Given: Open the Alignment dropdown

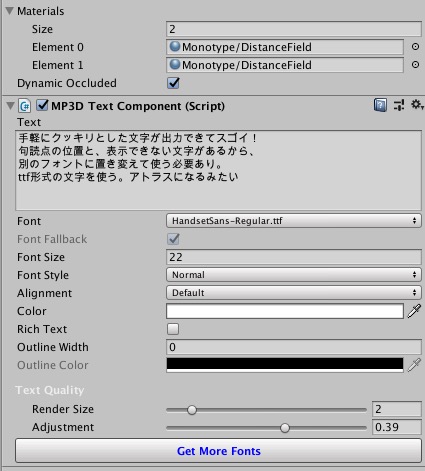Looking at the screenshot, I should pyautogui.click(x=294, y=293).
